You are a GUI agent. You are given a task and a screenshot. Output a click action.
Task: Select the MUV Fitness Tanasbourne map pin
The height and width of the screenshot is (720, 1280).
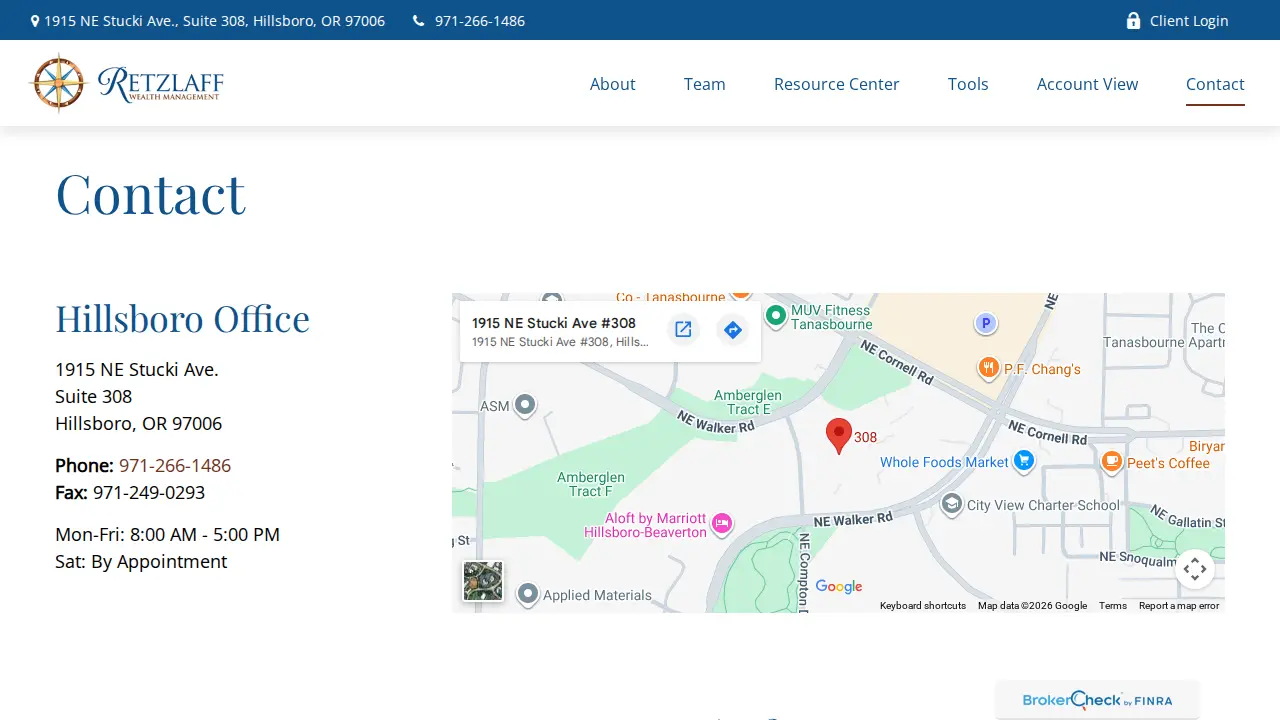coord(775,316)
